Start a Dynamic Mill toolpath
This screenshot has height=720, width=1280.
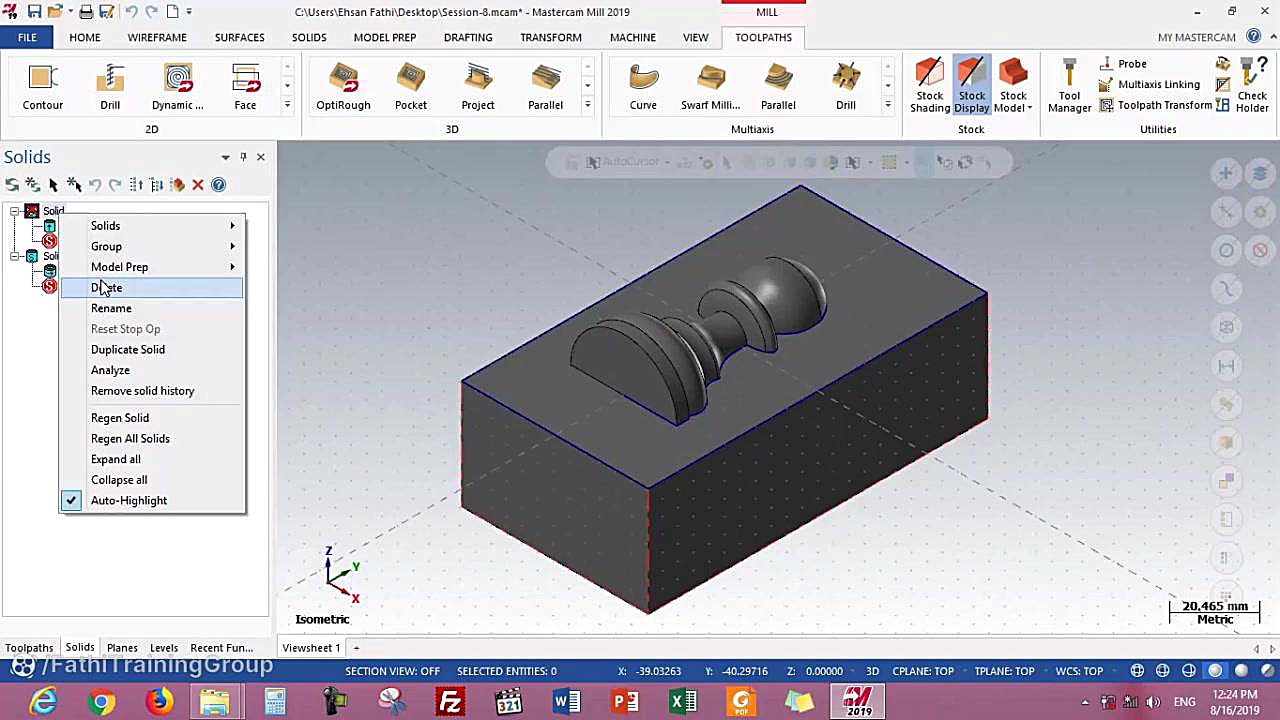click(178, 87)
